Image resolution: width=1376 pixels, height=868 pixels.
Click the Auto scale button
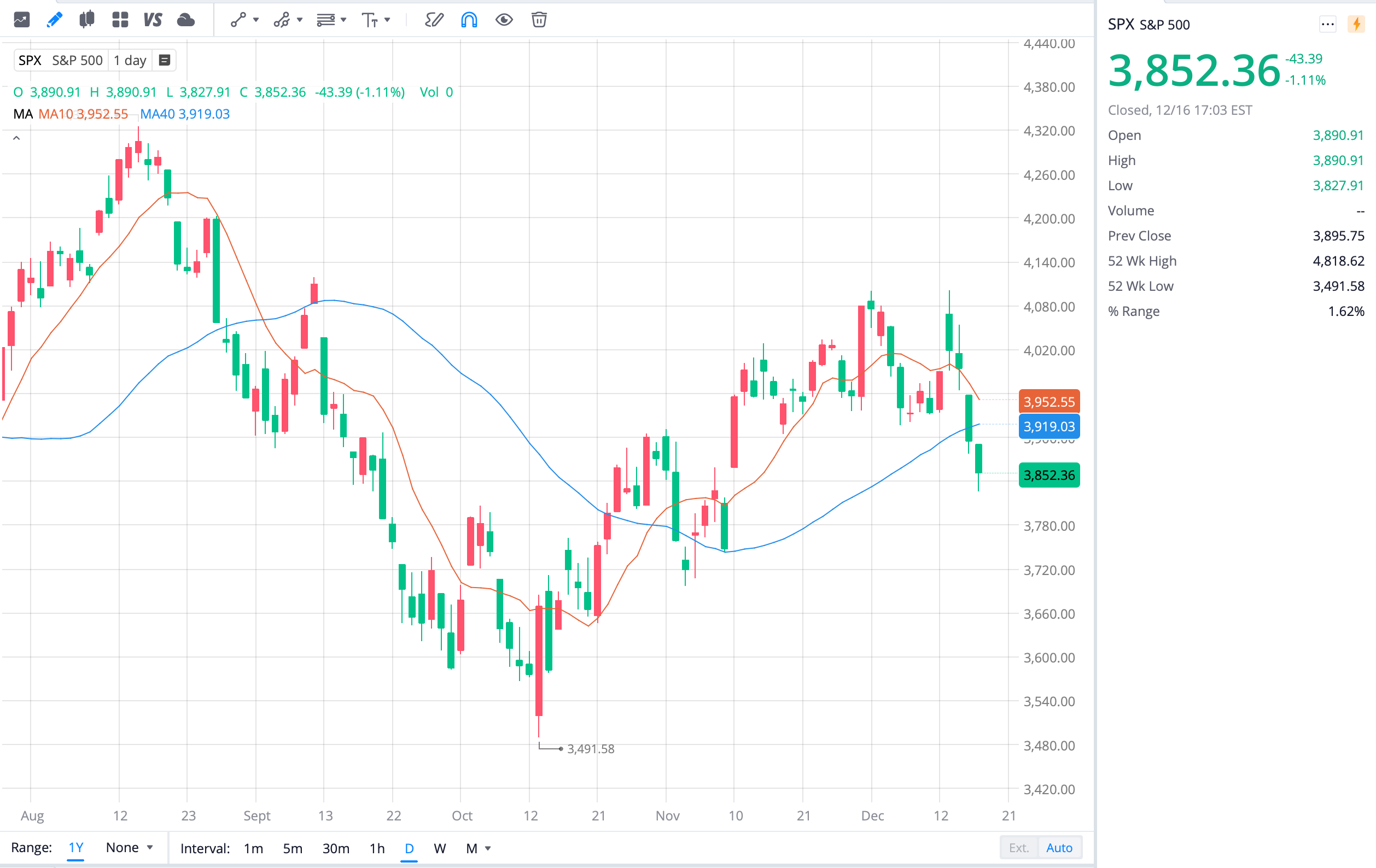click(1060, 847)
